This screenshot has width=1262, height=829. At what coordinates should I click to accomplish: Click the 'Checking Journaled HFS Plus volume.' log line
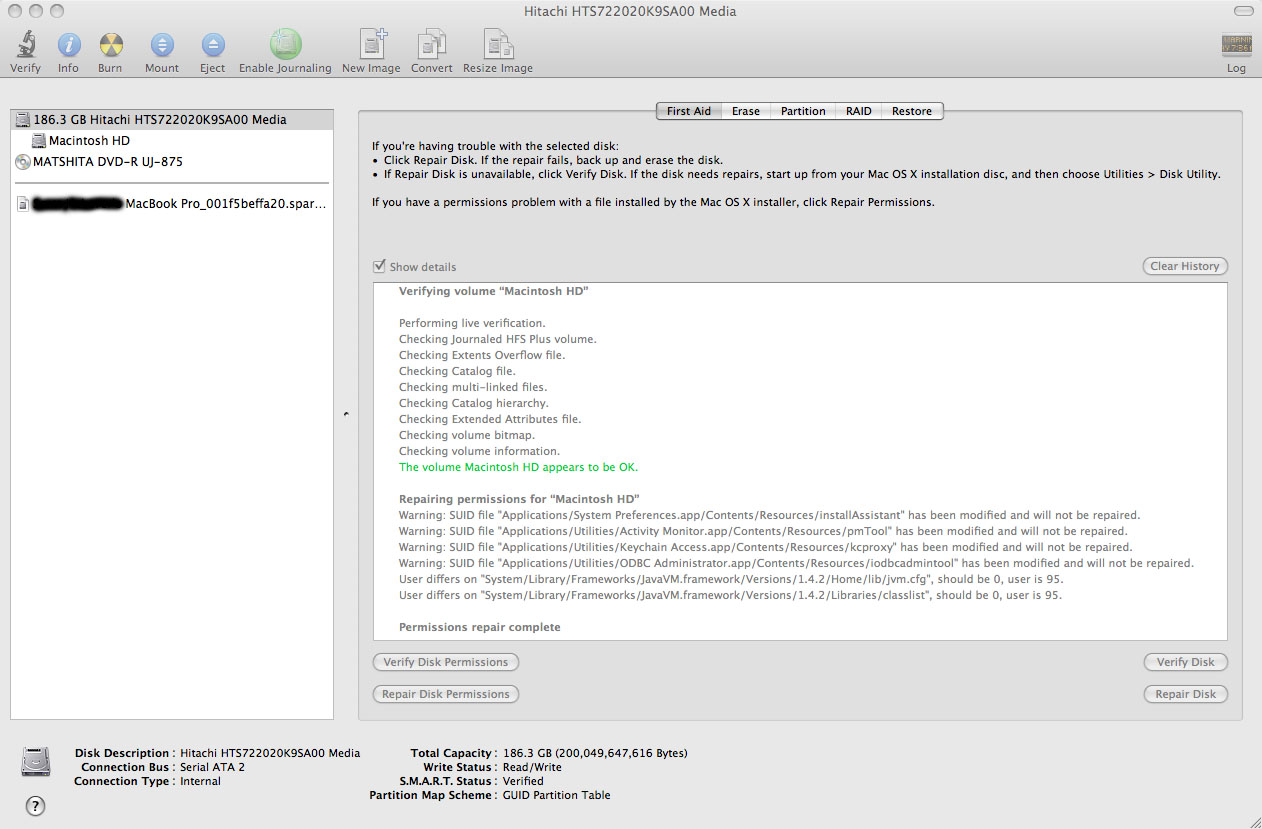pos(498,339)
